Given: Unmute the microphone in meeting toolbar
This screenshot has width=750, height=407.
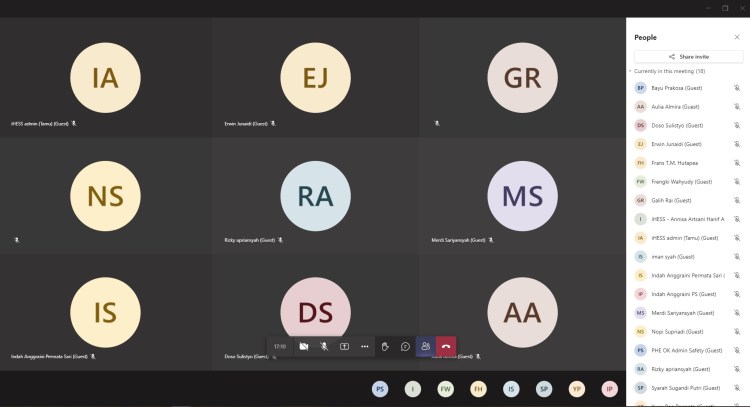Looking at the screenshot, I should [x=324, y=346].
